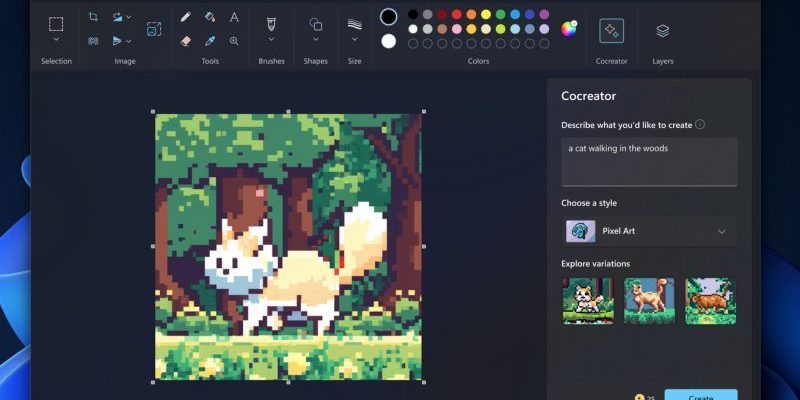Expand the Selection options chevron
Viewport: 800px width, 400px height.
[x=56, y=39]
